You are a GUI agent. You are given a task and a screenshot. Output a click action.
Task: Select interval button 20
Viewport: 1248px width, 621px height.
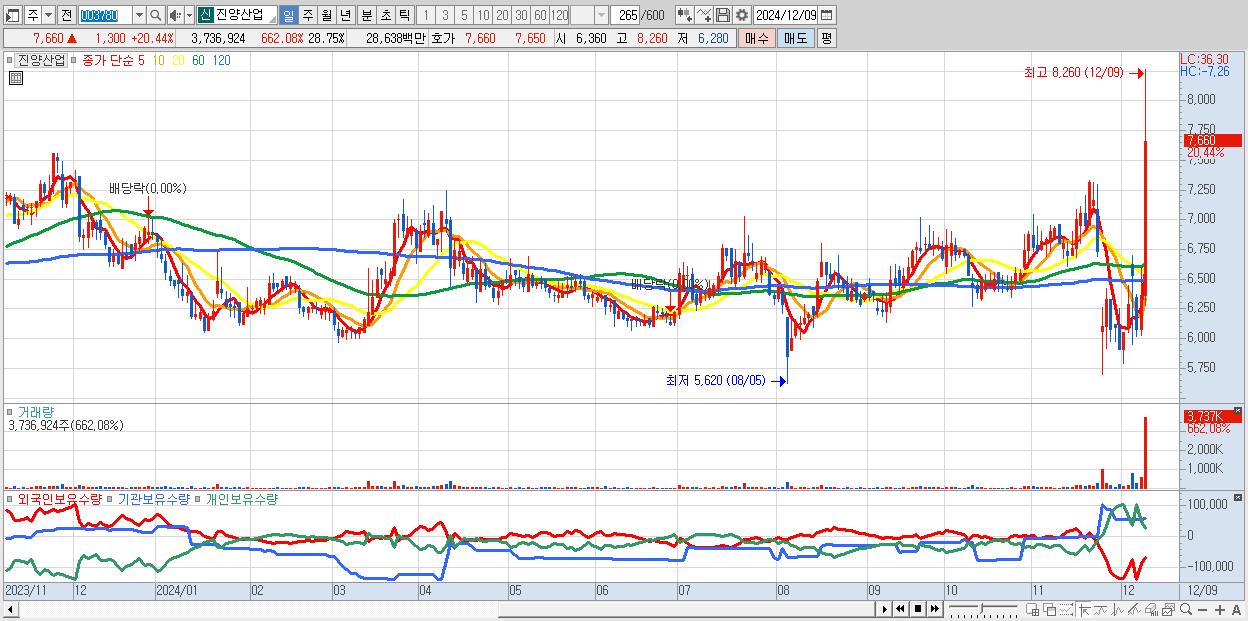point(502,15)
